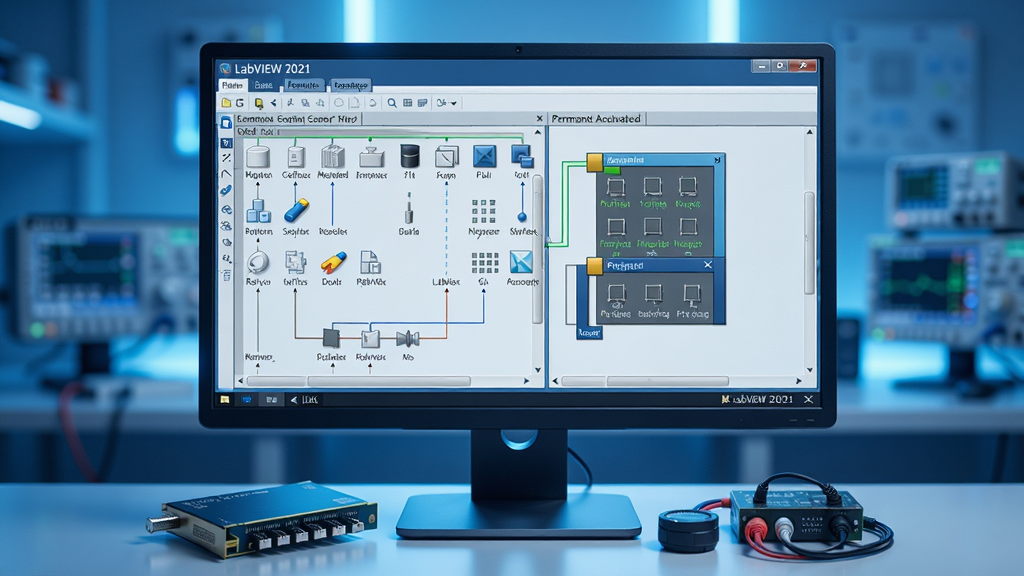Click the LabVIEW 2021 window title text
This screenshot has width=1024, height=576.
point(272,69)
